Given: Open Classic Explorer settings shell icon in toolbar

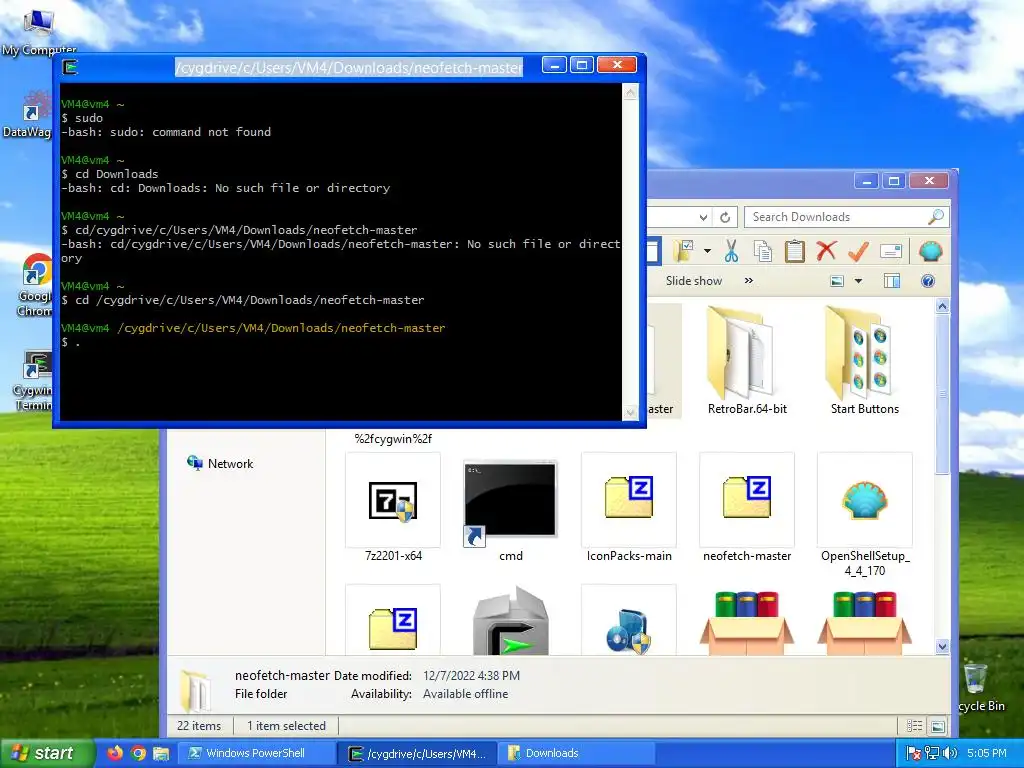Looking at the screenshot, I should point(931,251).
